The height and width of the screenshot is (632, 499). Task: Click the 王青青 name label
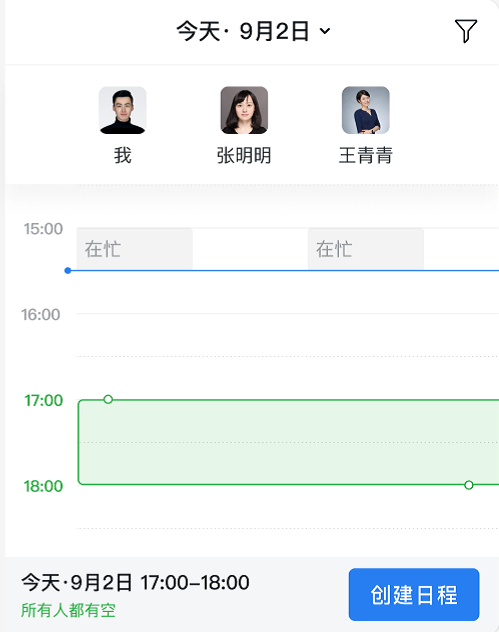point(366,155)
